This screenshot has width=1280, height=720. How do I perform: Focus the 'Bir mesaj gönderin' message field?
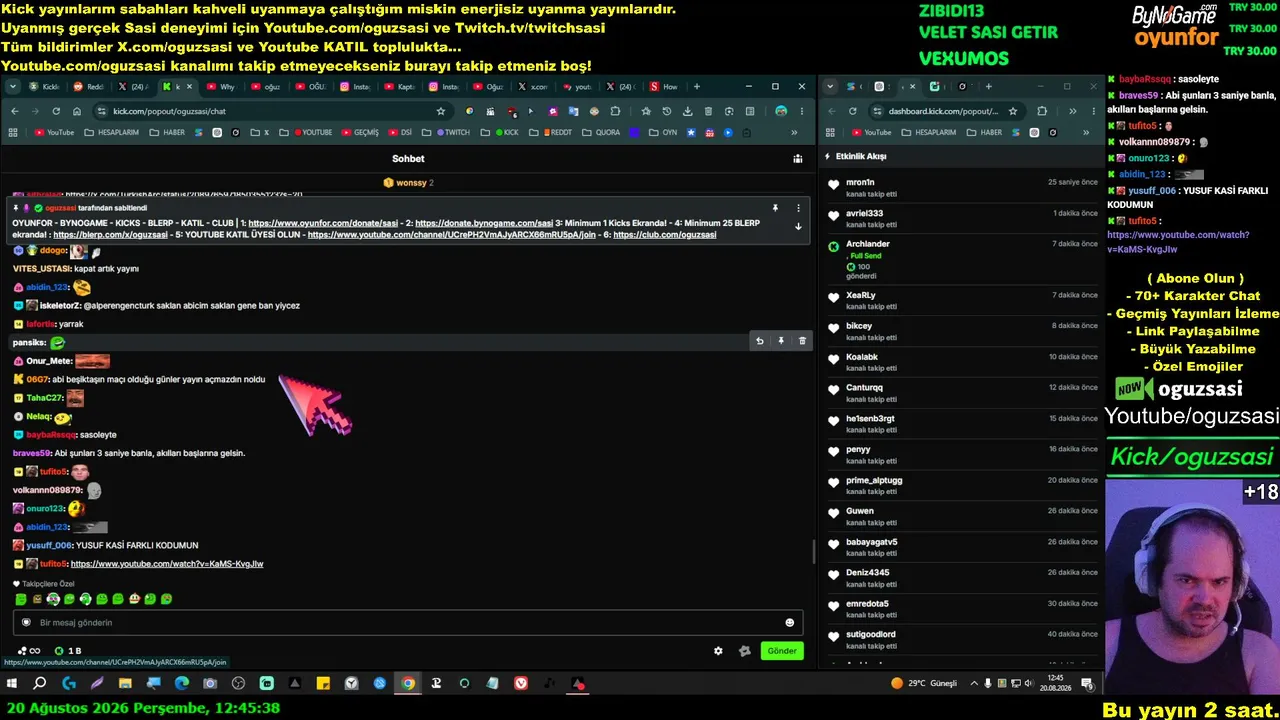click(x=408, y=623)
